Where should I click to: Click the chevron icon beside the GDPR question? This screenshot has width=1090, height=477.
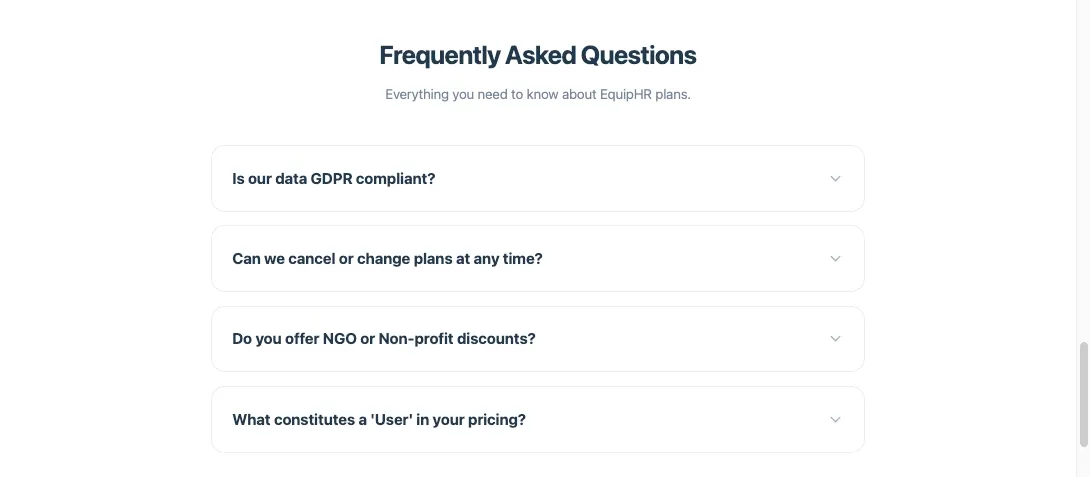click(x=835, y=179)
